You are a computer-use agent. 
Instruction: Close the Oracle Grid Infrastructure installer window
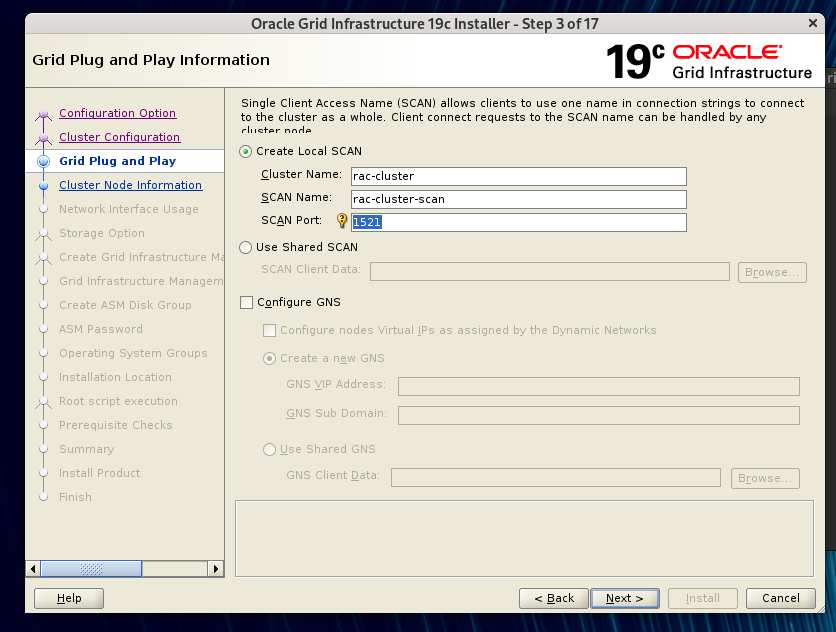pos(813,23)
